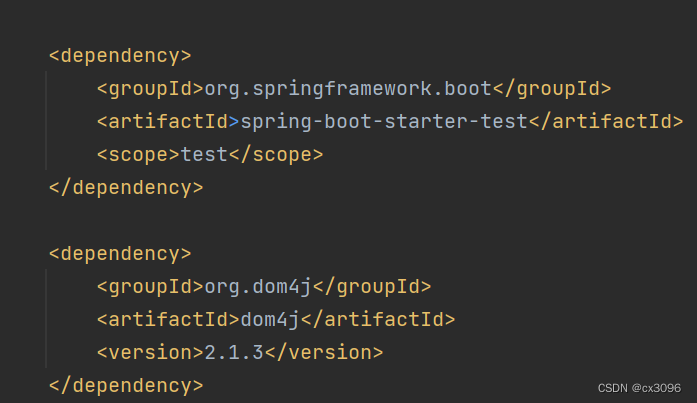Click the spring-boot-starter-test artifactId line
Viewport: 697px width, 403px height.
click(x=390, y=122)
